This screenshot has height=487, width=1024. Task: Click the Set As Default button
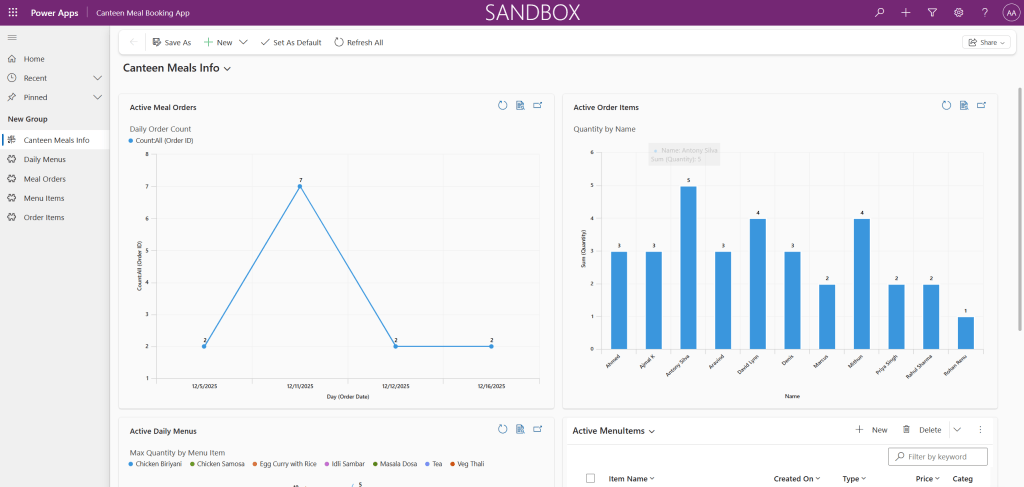[x=291, y=43]
